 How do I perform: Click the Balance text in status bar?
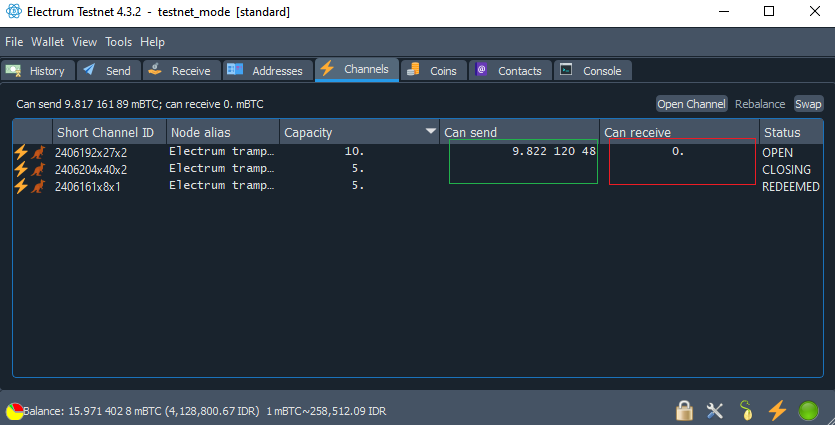click(204, 411)
